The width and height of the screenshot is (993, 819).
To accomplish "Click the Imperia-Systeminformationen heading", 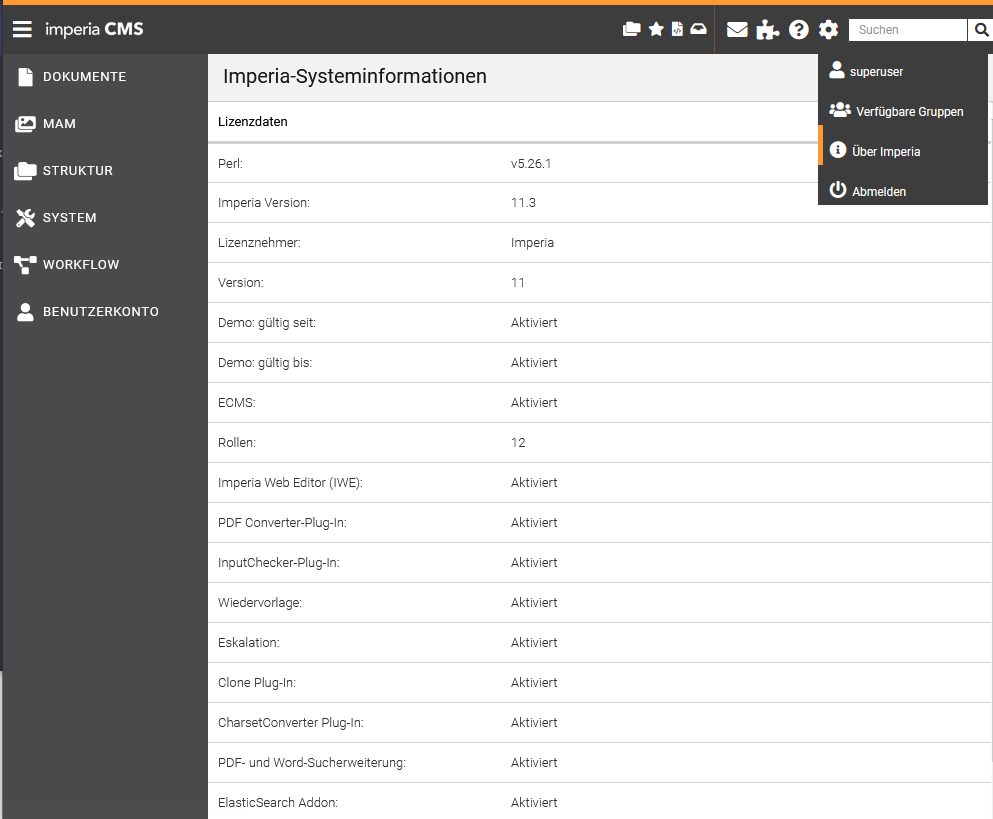I will tap(355, 76).
